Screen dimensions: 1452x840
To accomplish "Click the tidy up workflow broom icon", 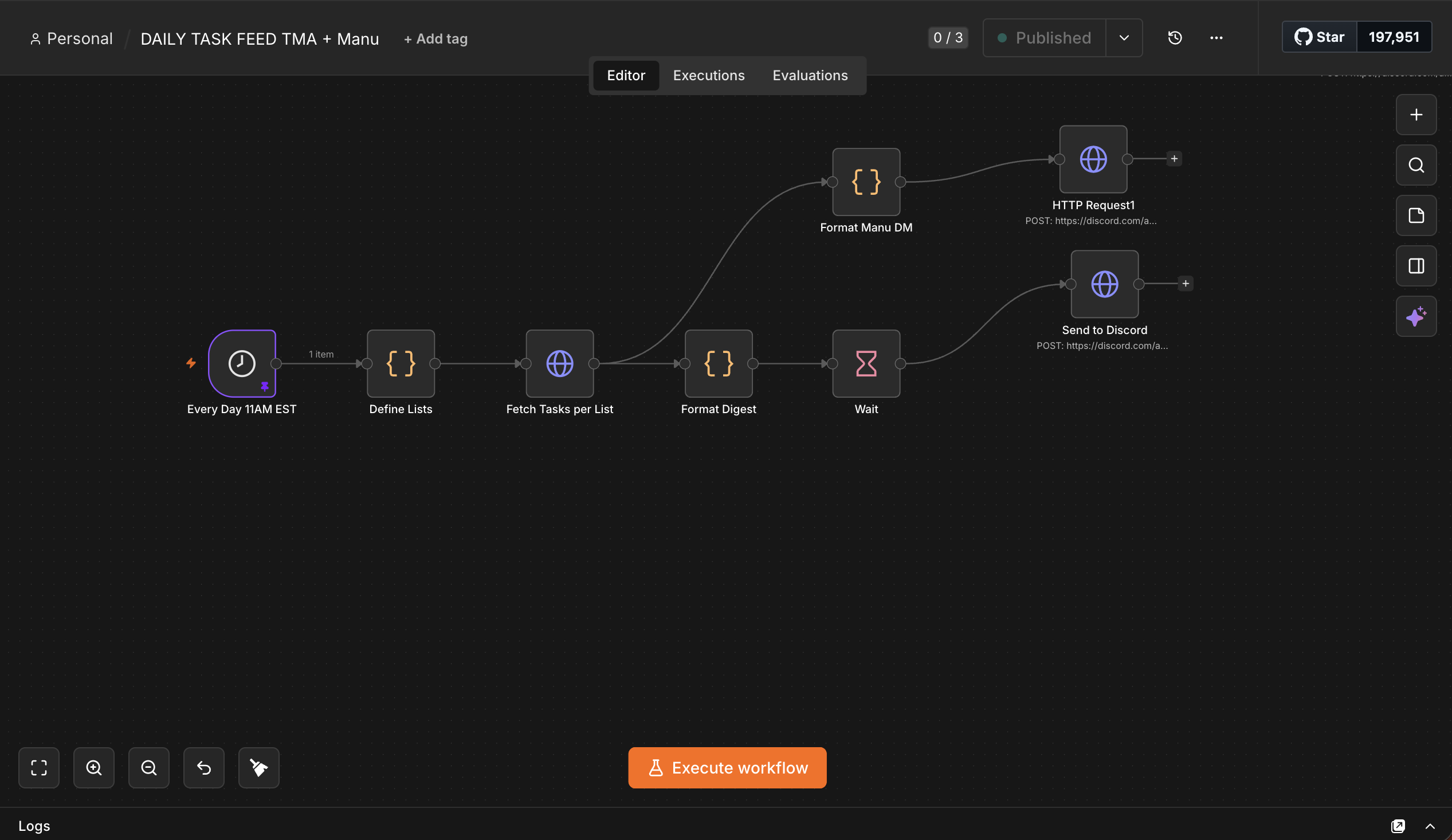I will [x=258, y=768].
